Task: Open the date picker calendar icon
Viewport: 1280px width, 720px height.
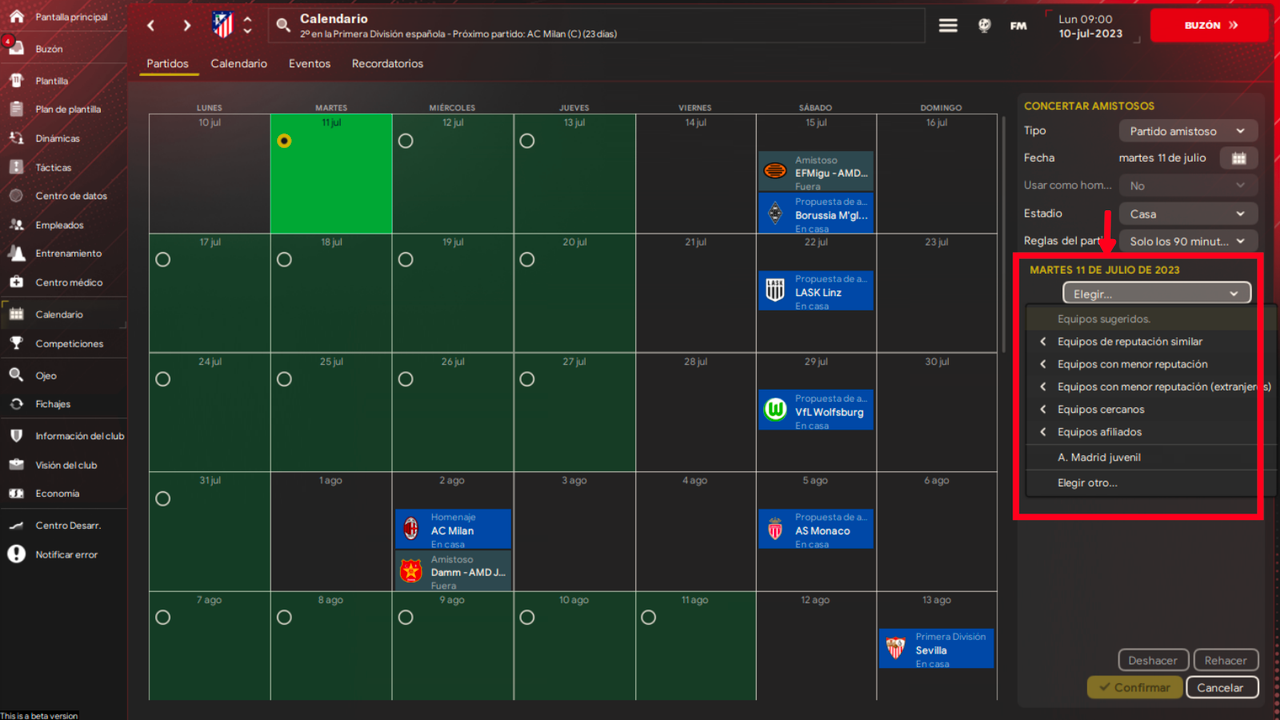Action: 1238,158
